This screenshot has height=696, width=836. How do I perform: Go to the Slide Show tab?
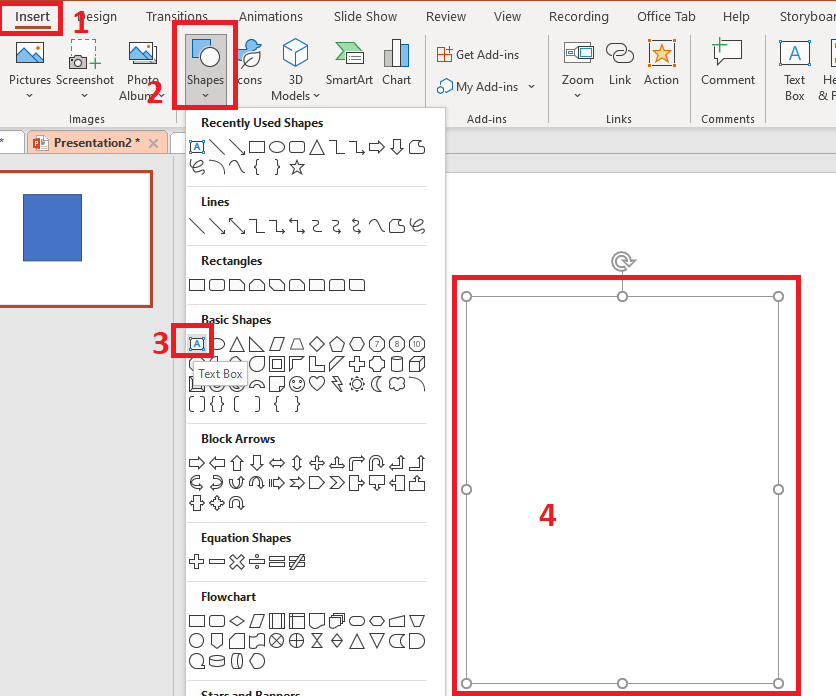pos(365,17)
